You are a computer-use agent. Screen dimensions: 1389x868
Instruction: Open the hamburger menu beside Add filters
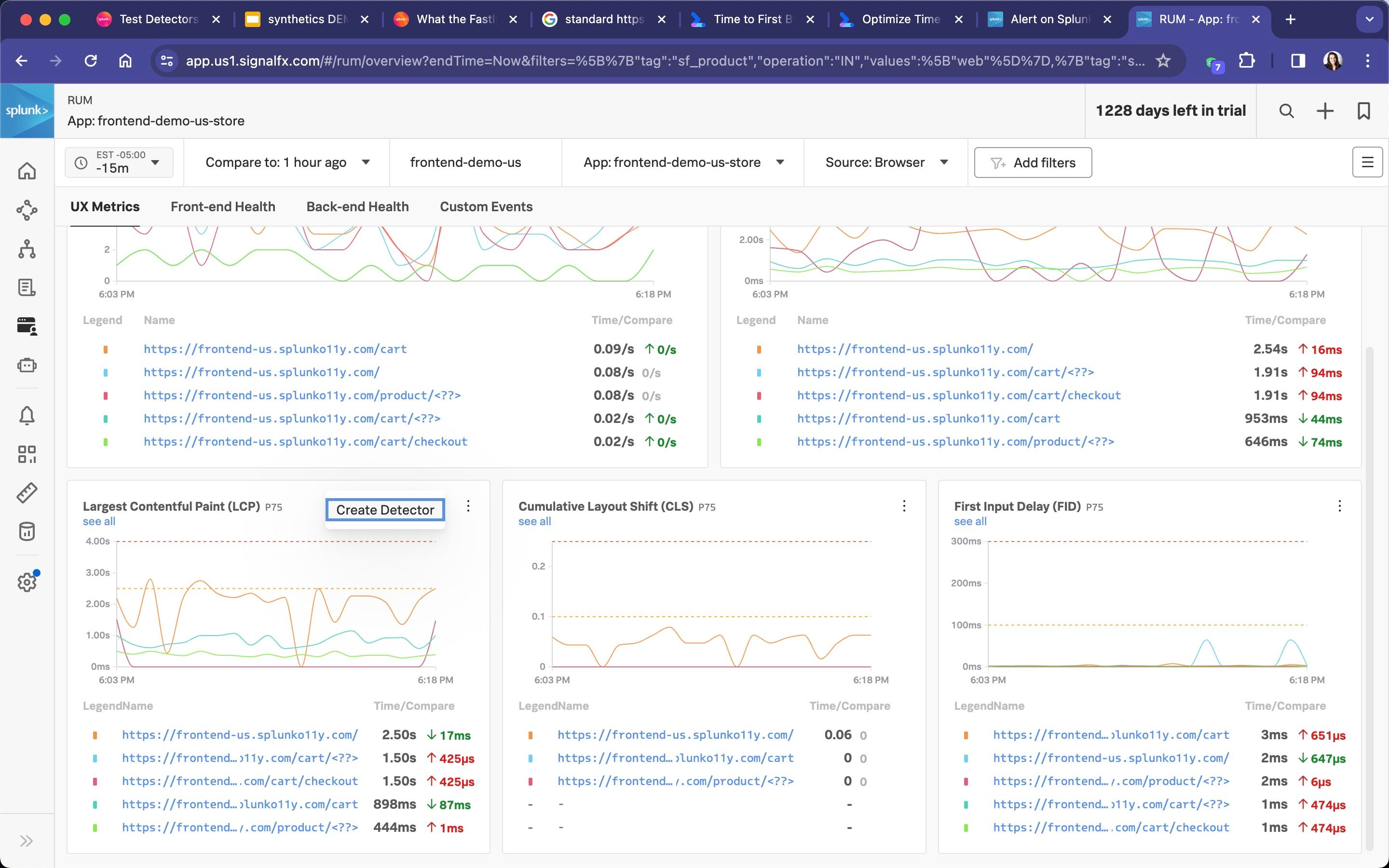point(1367,163)
